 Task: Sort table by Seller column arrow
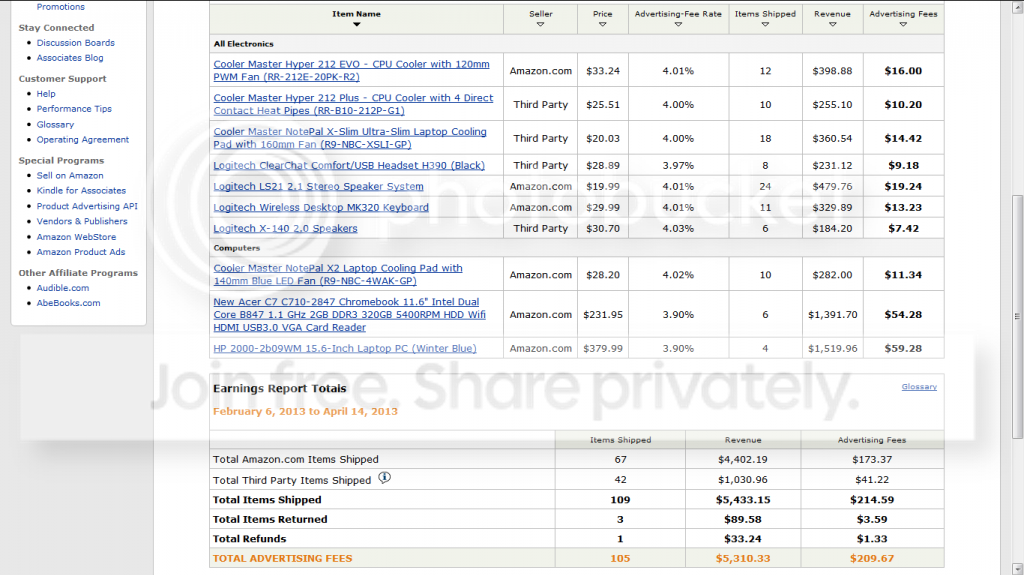pyautogui.click(x=540, y=25)
